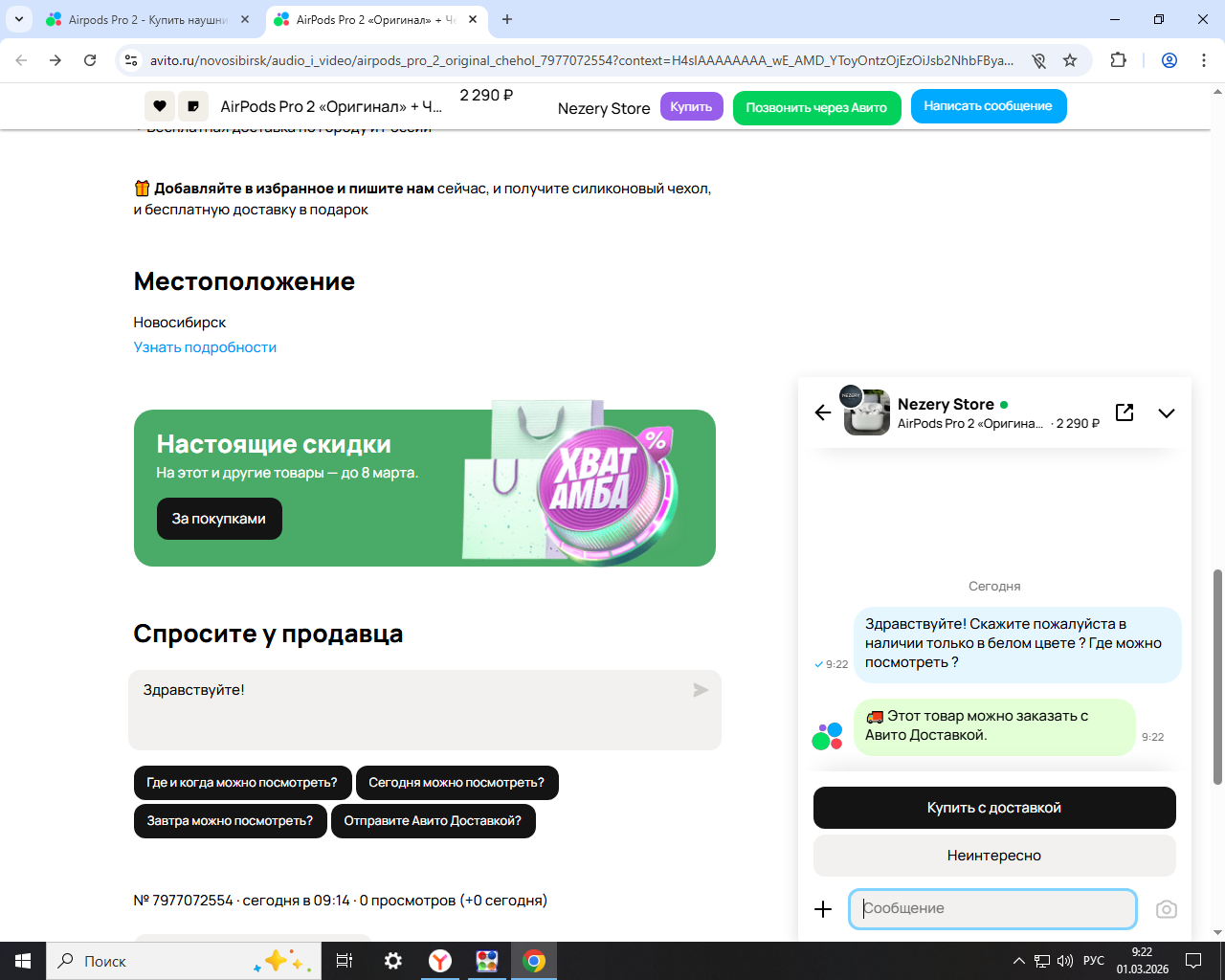The height and width of the screenshot is (980, 1225).
Task: Choose 'Завтра можно посмотреть?' quick question
Action: [x=230, y=821]
